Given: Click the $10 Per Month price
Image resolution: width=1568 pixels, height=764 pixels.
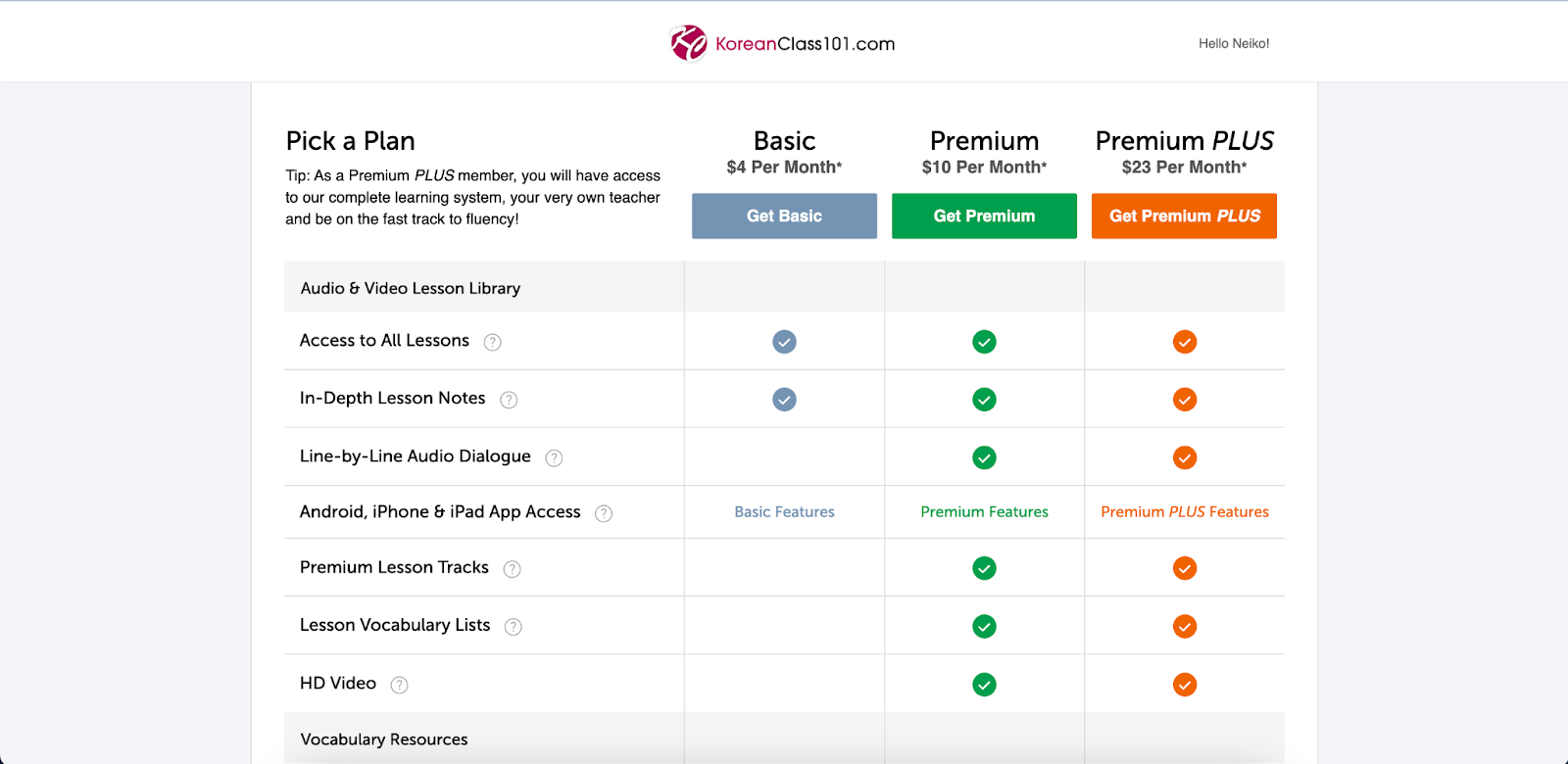Looking at the screenshot, I should coord(984,167).
